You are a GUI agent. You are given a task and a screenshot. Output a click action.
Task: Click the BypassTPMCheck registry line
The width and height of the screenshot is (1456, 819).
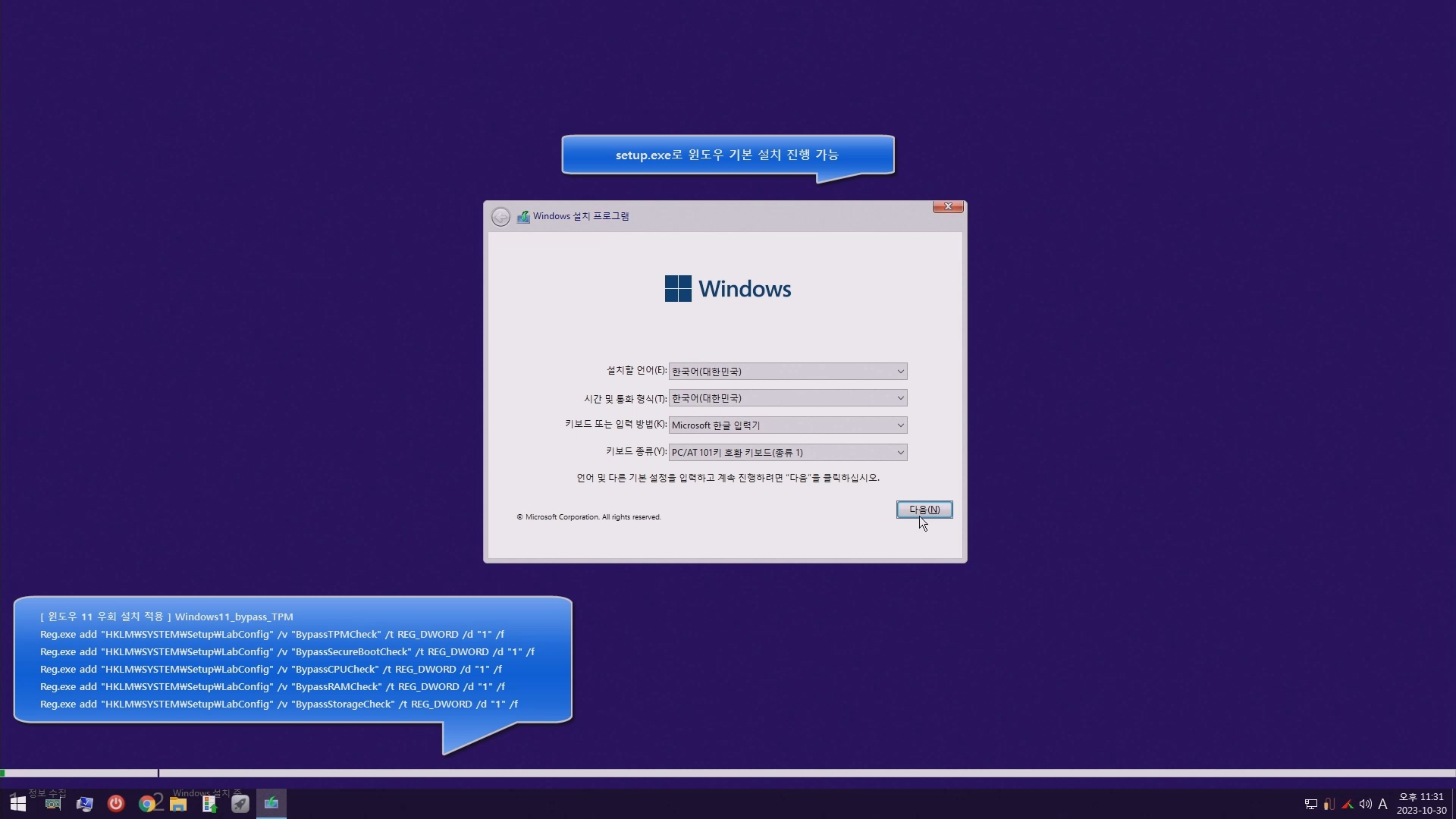(272, 635)
